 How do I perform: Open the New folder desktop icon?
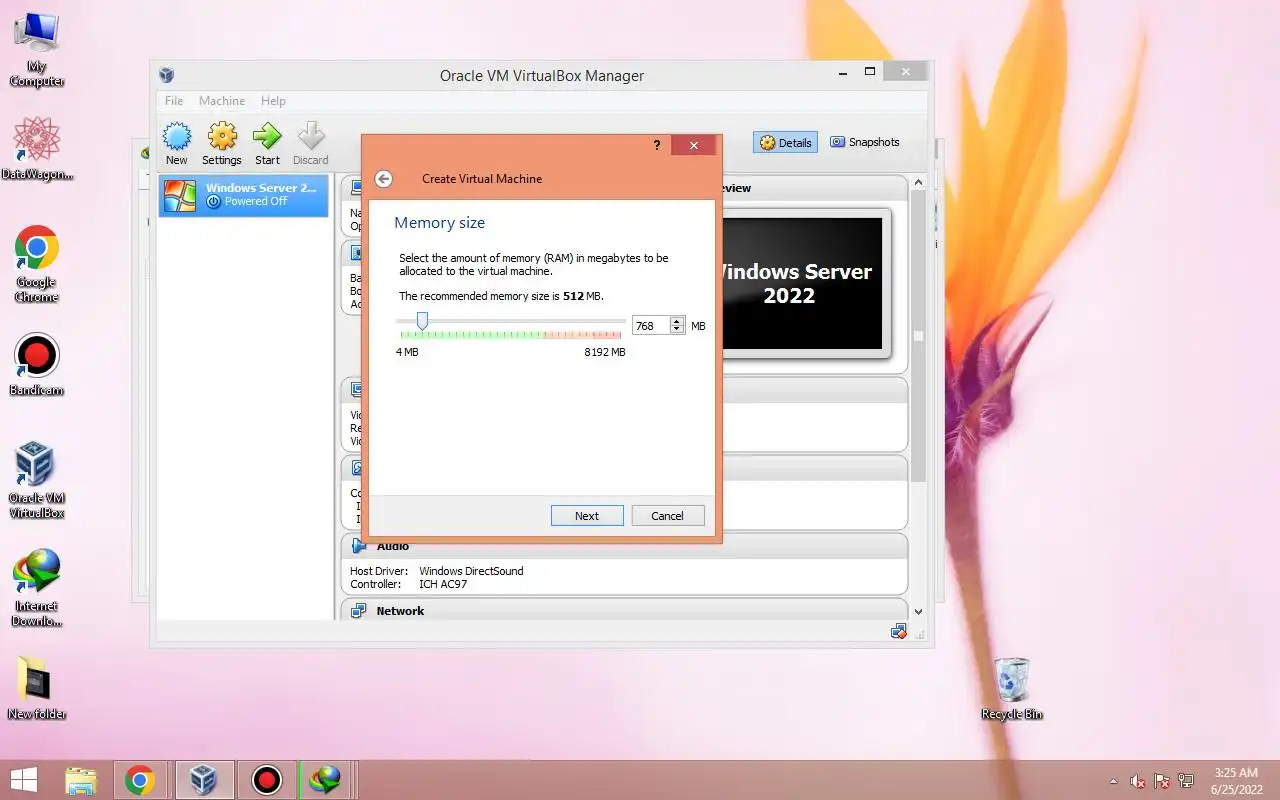click(37, 688)
